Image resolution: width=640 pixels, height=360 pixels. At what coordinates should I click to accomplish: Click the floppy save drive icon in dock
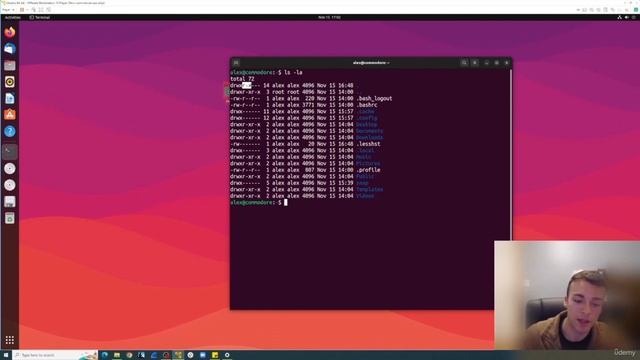(x=10, y=202)
